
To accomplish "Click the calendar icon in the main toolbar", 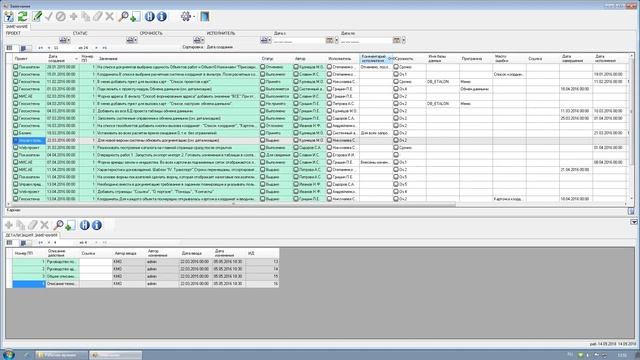I will (x=9, y=16).
